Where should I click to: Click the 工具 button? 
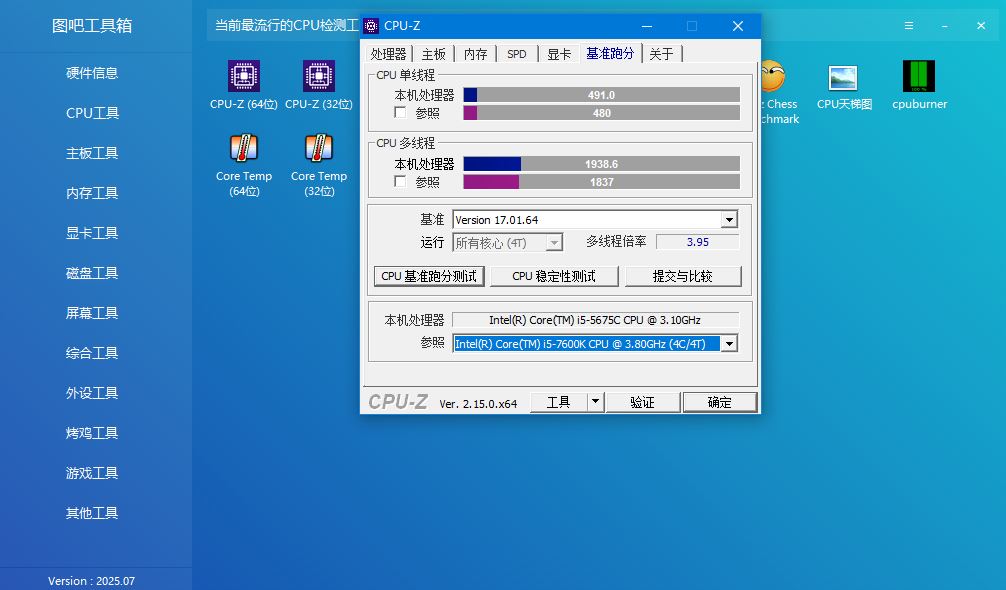558,402
